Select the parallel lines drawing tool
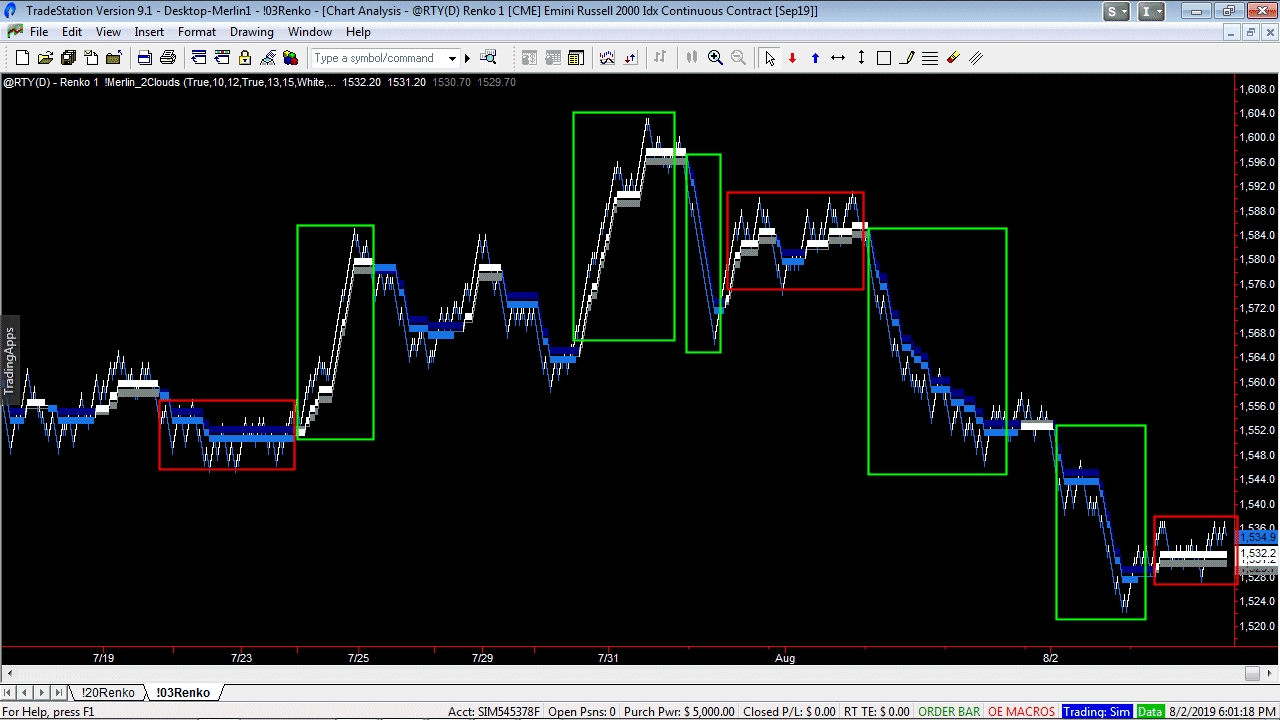1280x720 pixels. coord(976,58)
